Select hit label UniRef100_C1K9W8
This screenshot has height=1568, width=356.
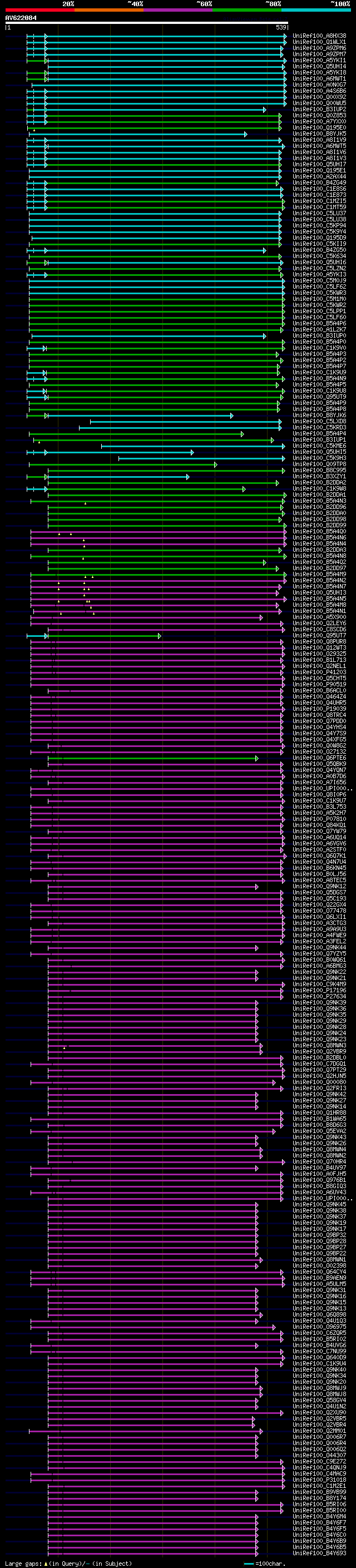click(319, 489)
